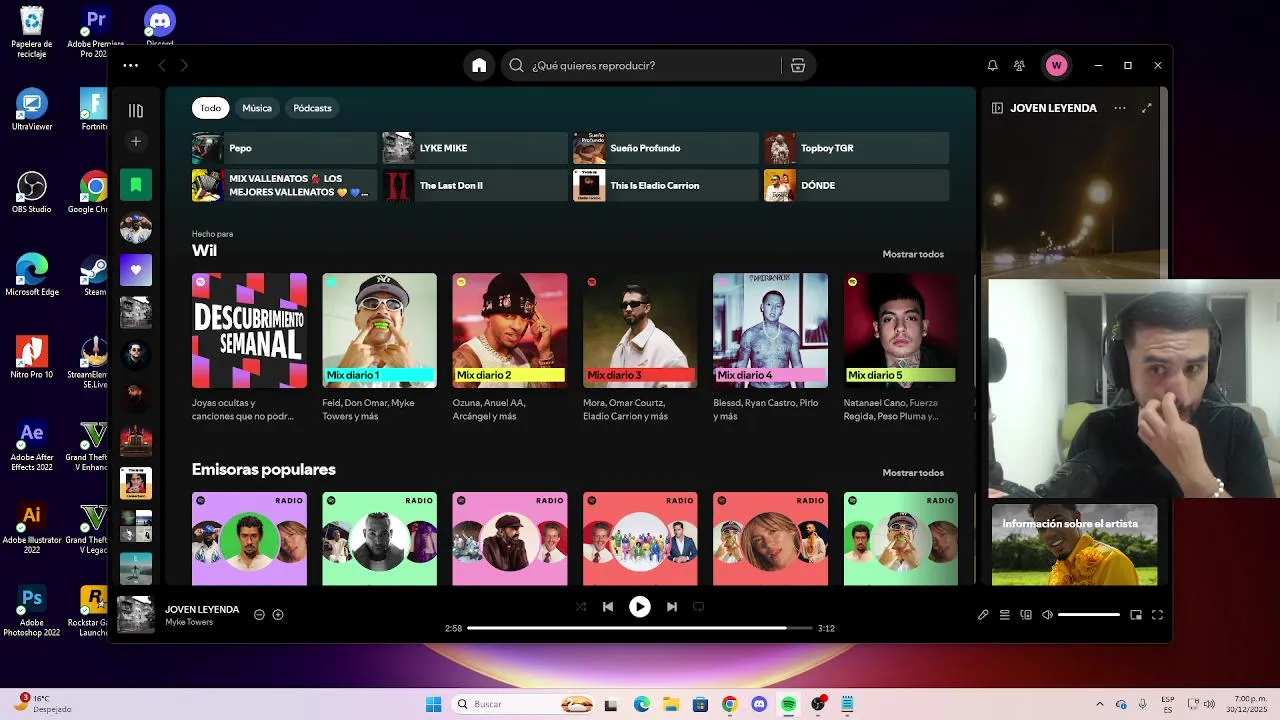This screenshot has height=720, width=1280.
Task: Enter full screen player icon
Action: pyautogui.click(x=1157, y=615)
